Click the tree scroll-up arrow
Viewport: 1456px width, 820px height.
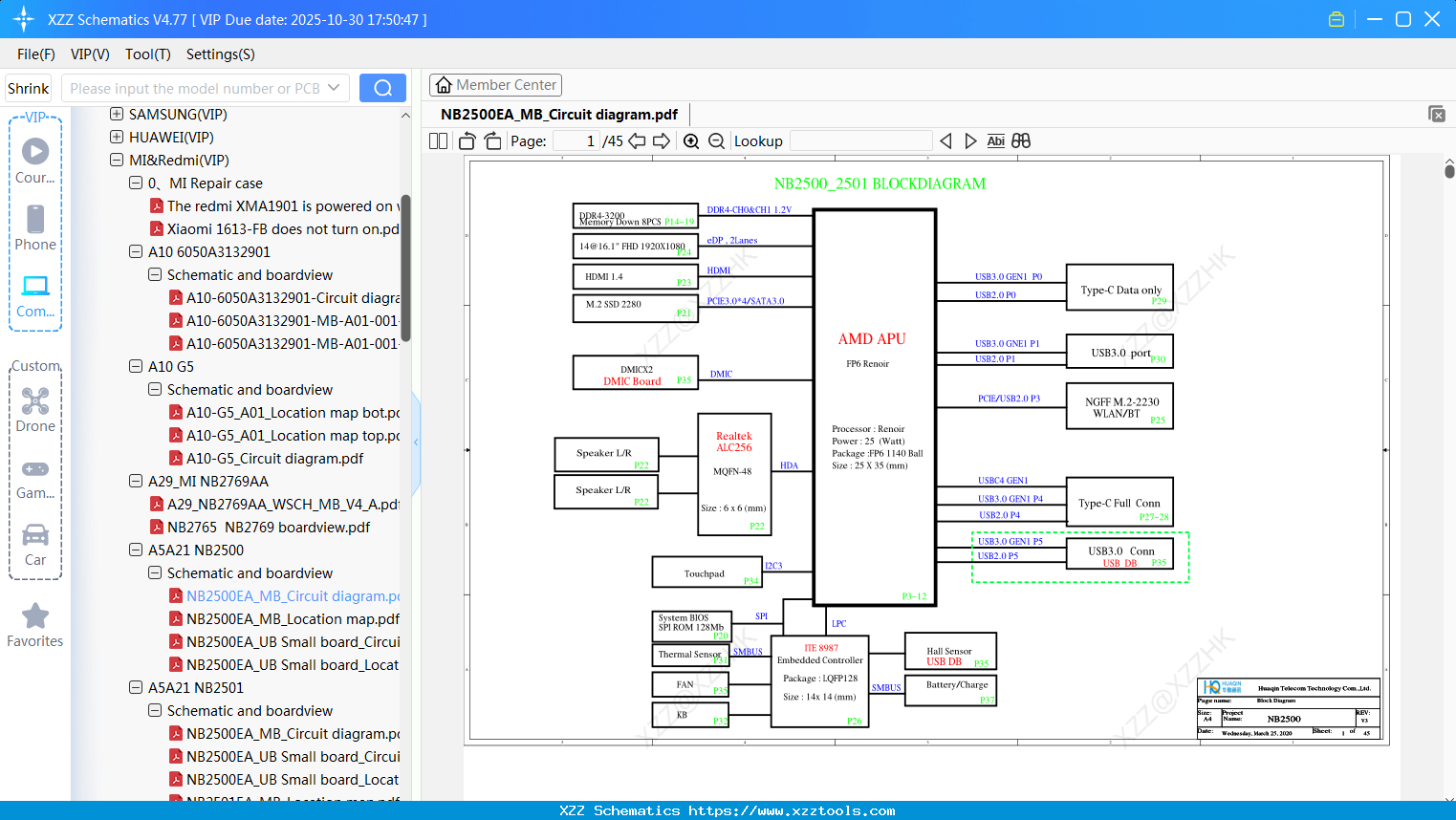click(405, 115)
